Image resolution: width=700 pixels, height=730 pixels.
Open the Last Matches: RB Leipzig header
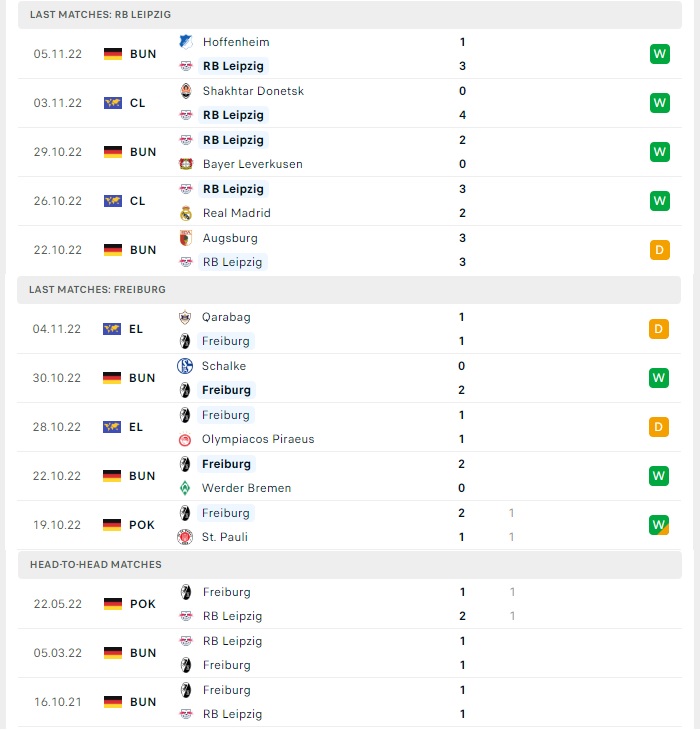[x=350, y=14]
